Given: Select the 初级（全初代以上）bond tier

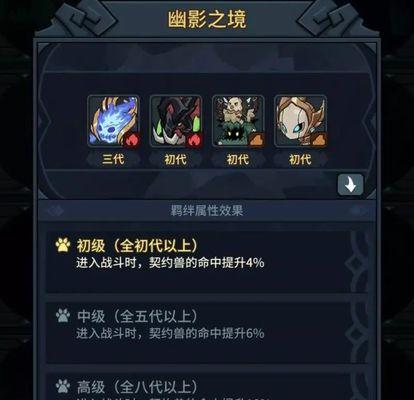Looking at the screenshot, I should pos(198,262).
